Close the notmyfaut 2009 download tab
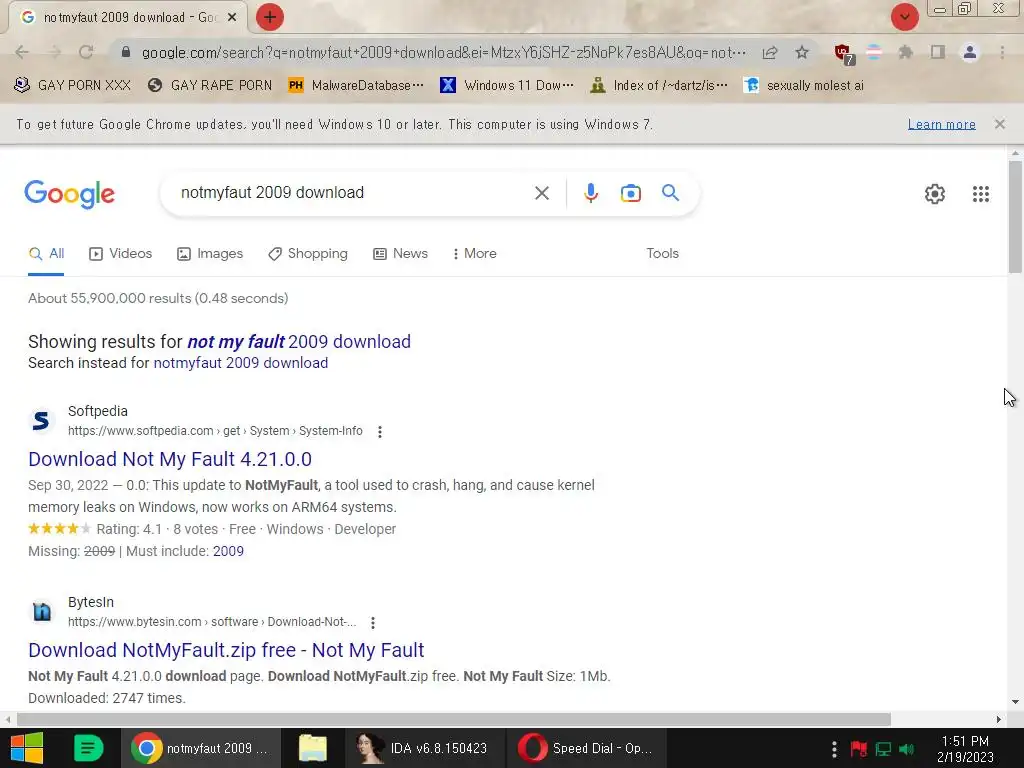 click(x=232, y=18)
